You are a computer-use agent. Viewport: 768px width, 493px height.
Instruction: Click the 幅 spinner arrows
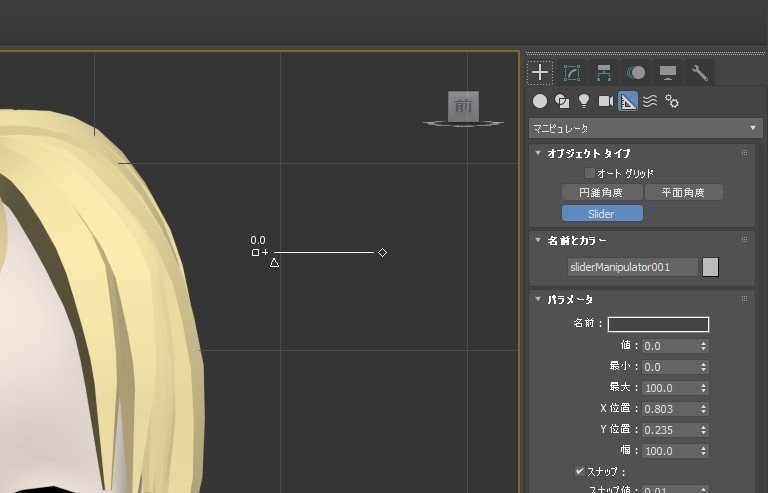point(704,451)
